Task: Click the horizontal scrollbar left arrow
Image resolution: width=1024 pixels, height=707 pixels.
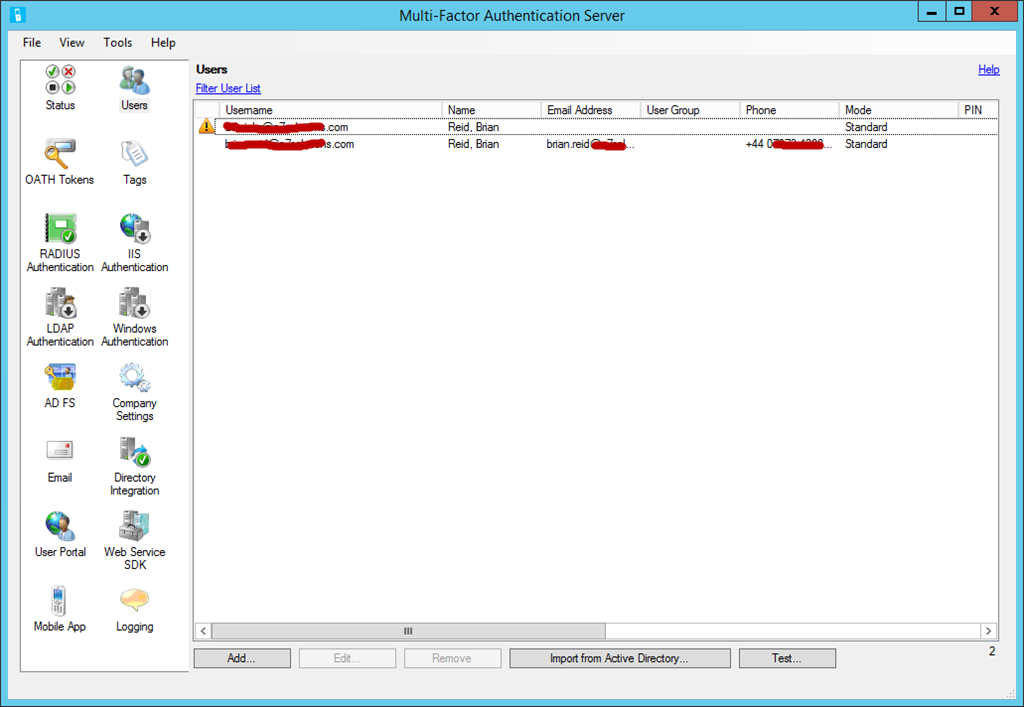Action: pyautogui.click(x=204, y=631)
